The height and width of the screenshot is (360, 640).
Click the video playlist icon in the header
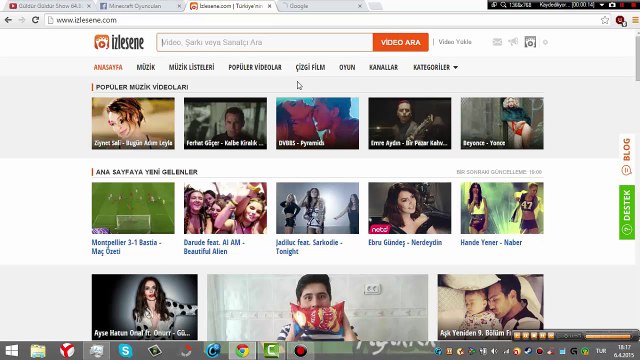530,42
